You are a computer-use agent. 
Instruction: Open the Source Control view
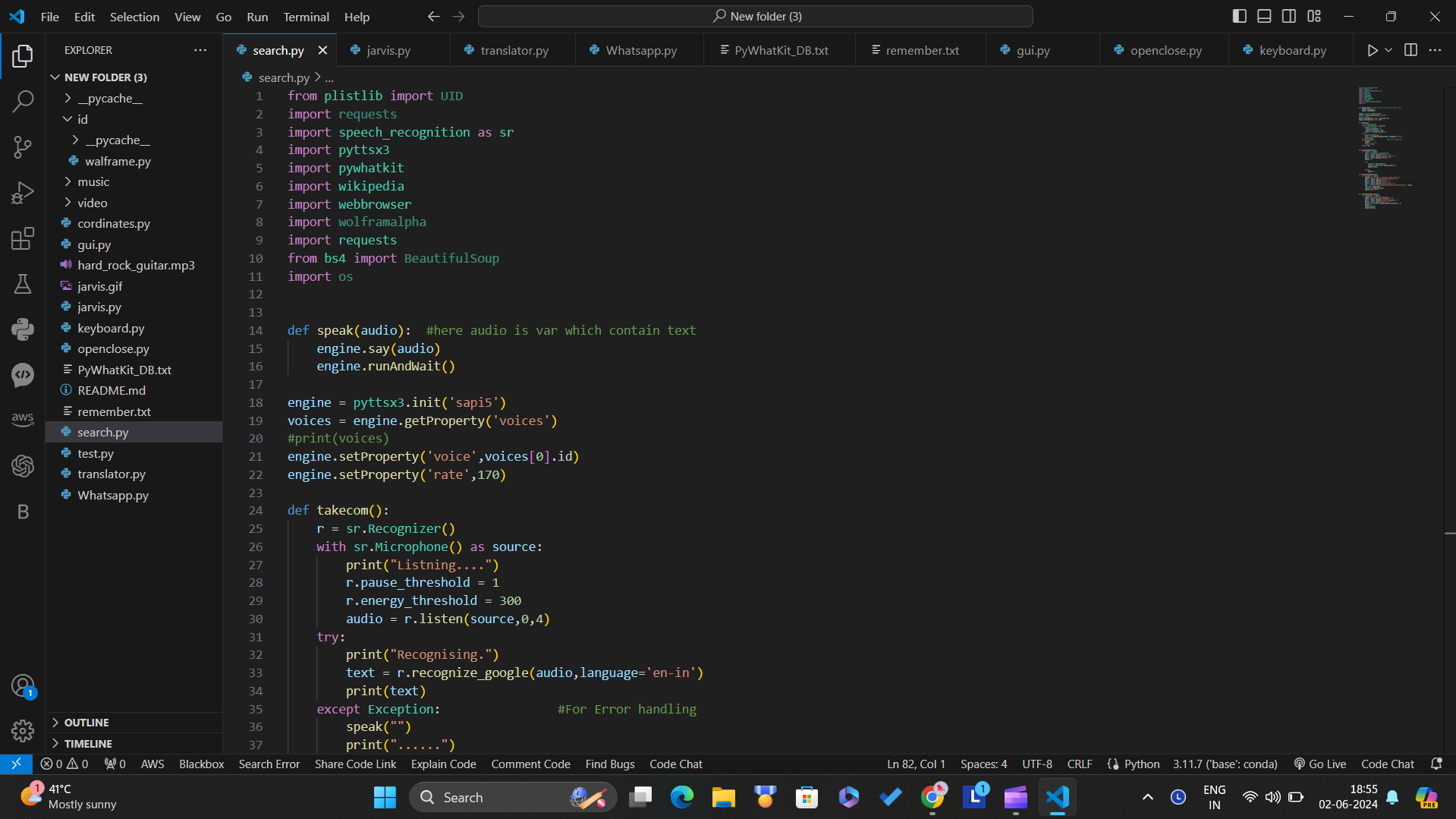point(23,147)
